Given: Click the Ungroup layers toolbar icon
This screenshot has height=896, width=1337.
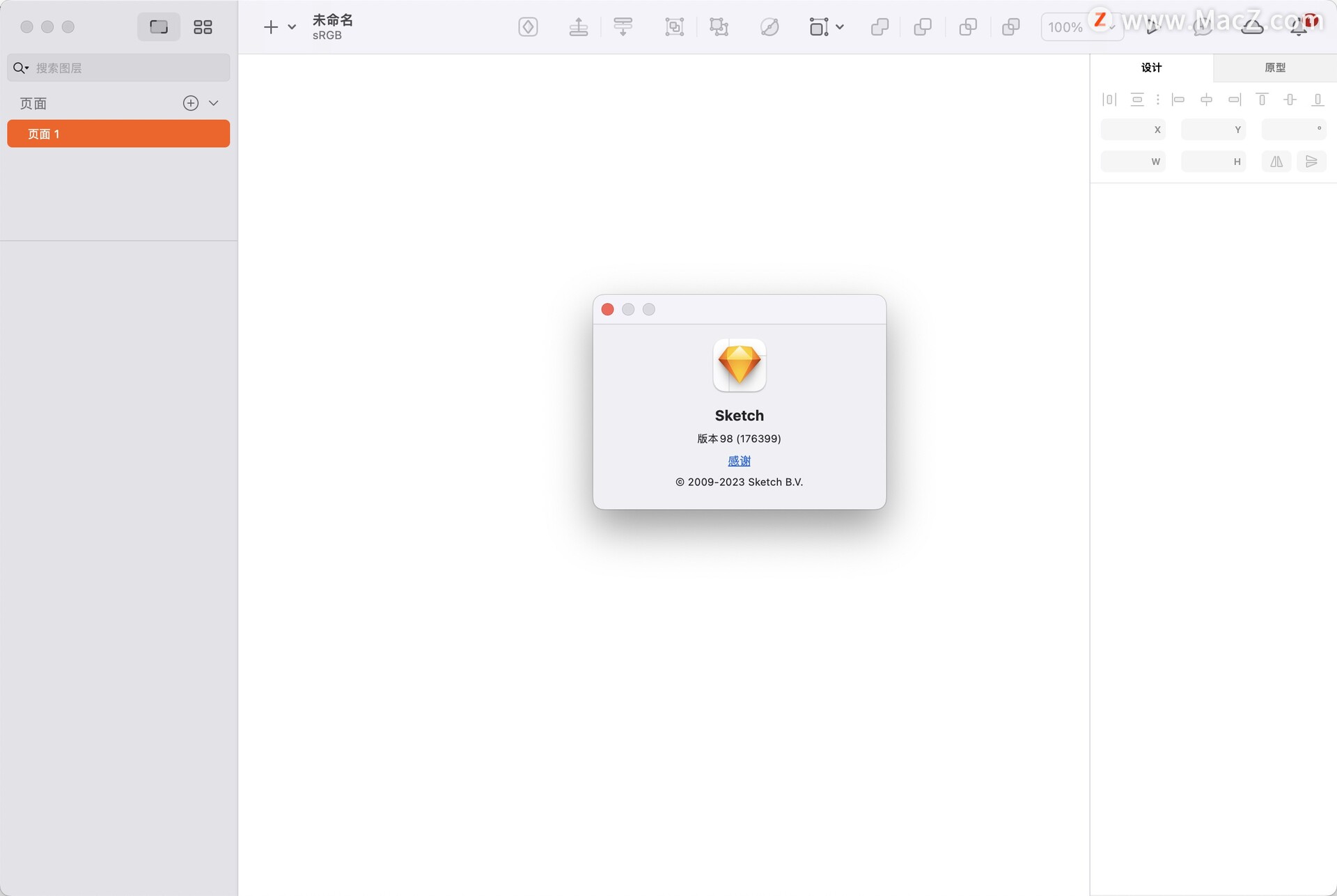Looking at the screenshot, I should [719, 27].
